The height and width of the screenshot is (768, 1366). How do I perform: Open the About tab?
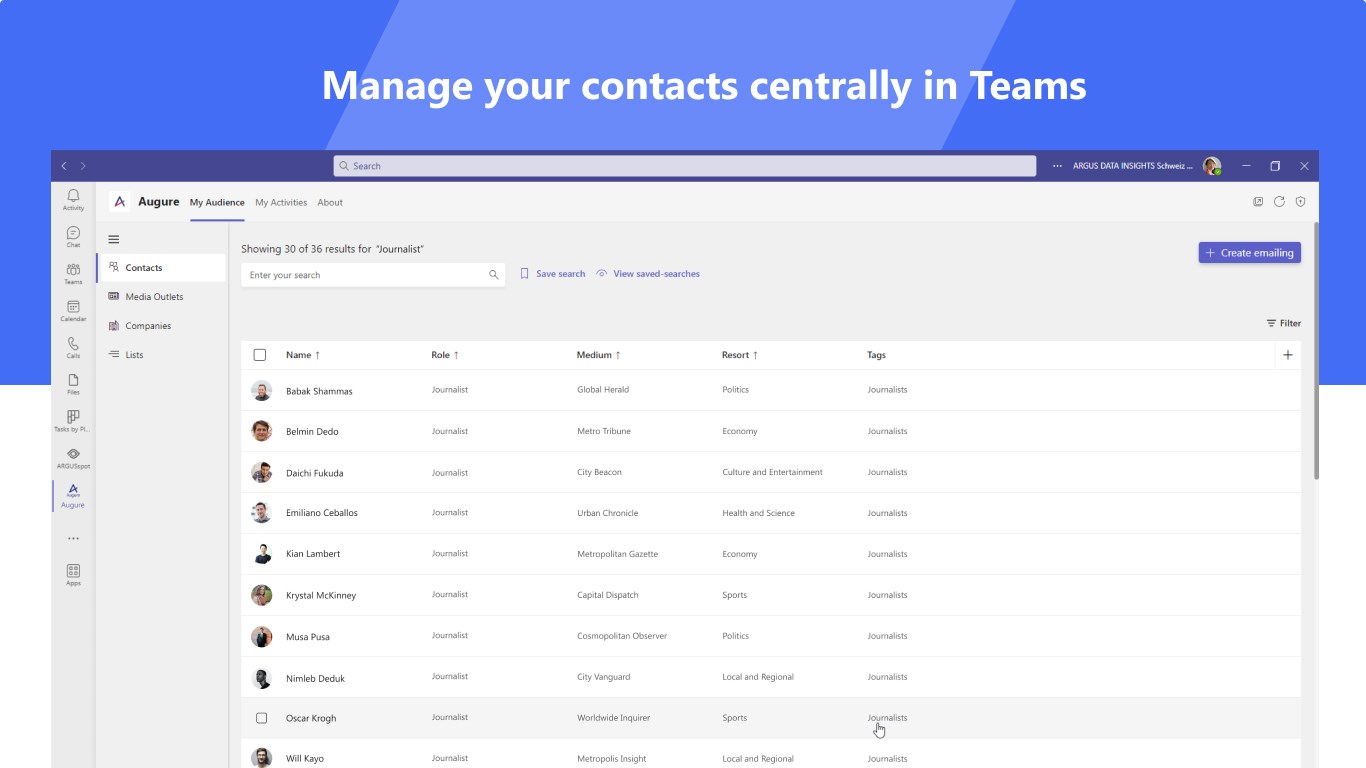[330, 202]
